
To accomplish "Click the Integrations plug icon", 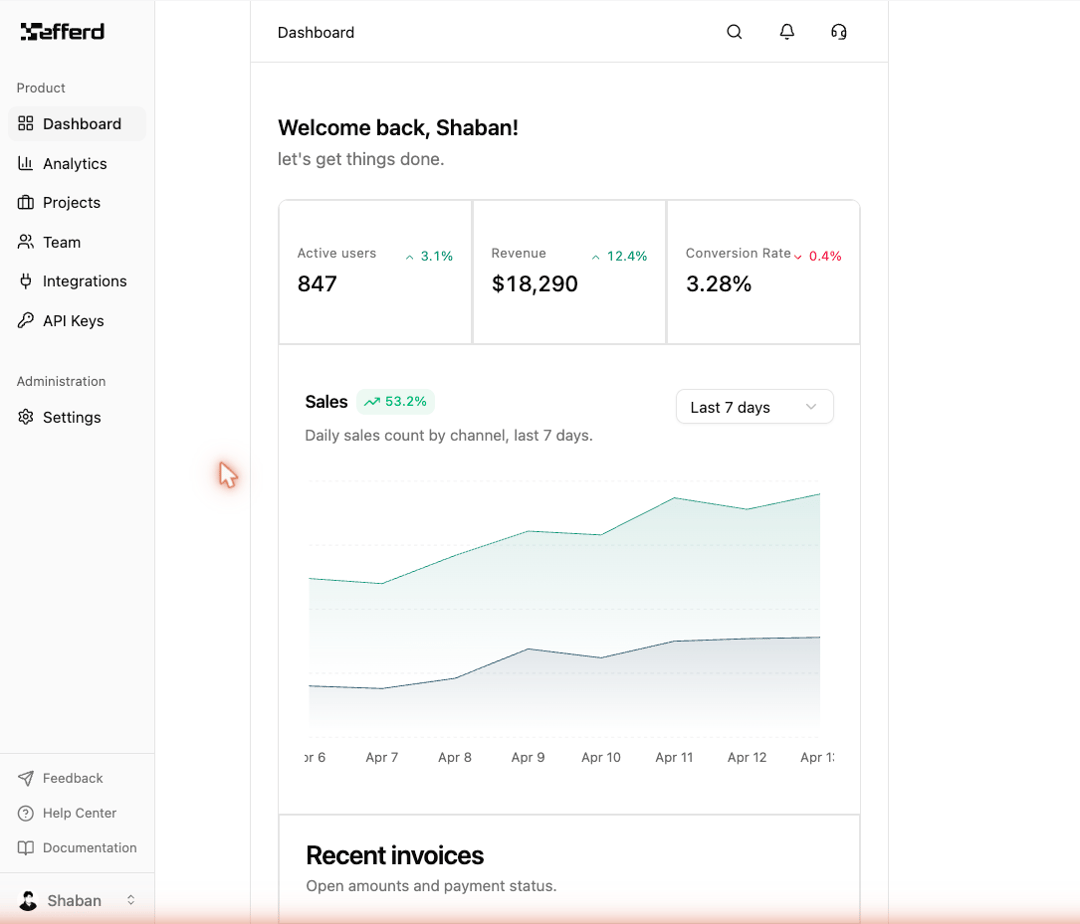I will [x=25, y=281].
